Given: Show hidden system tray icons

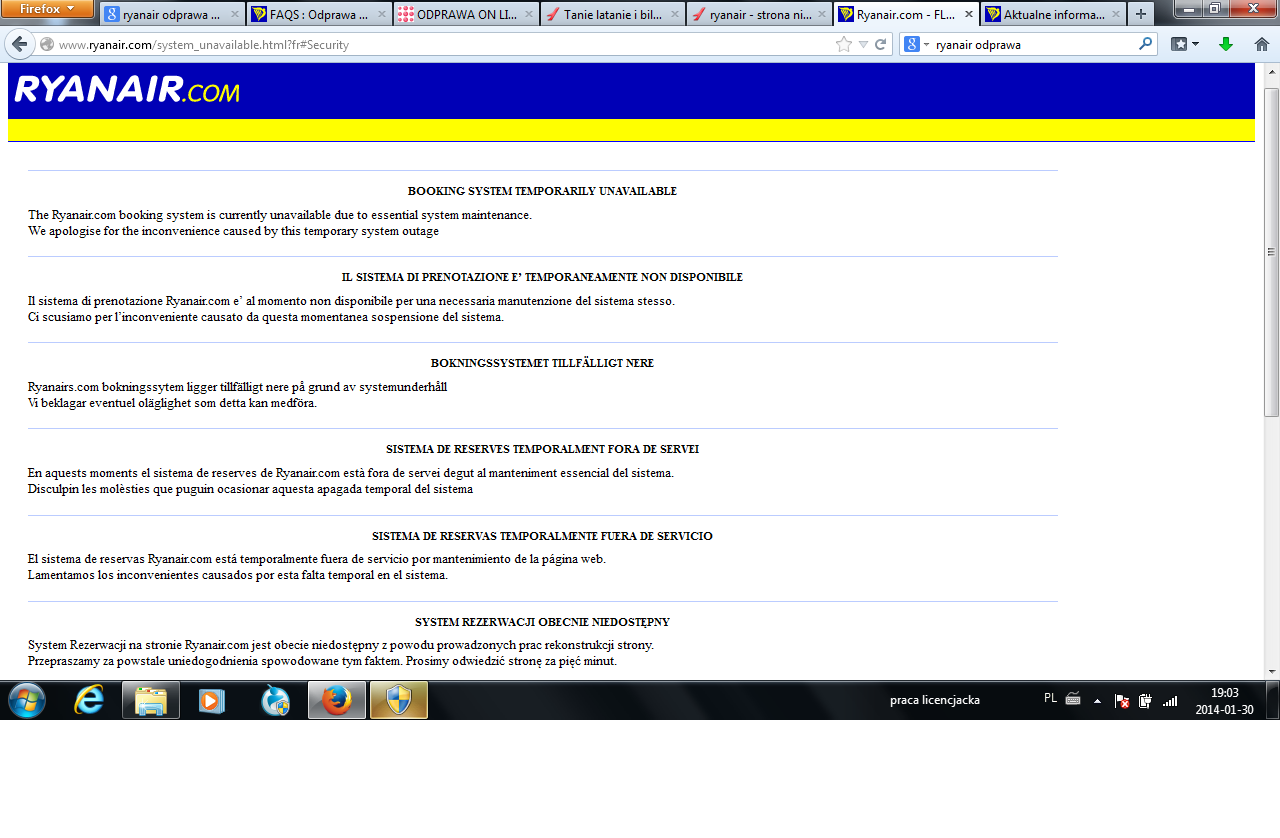Looking at the screenshot, I should (x=1097, y=701).
